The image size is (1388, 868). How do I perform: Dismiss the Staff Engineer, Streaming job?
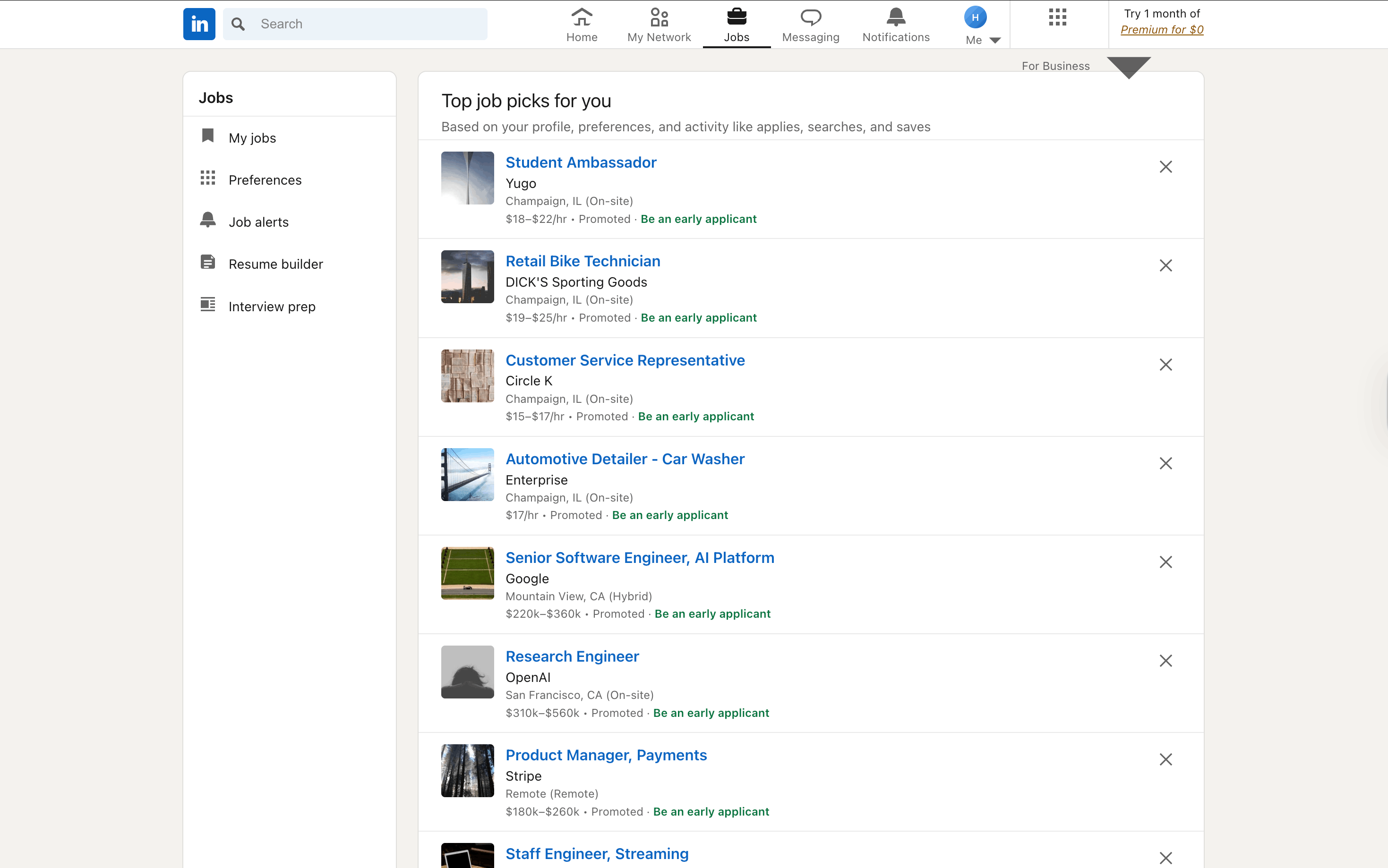(x=1165, y=859)
